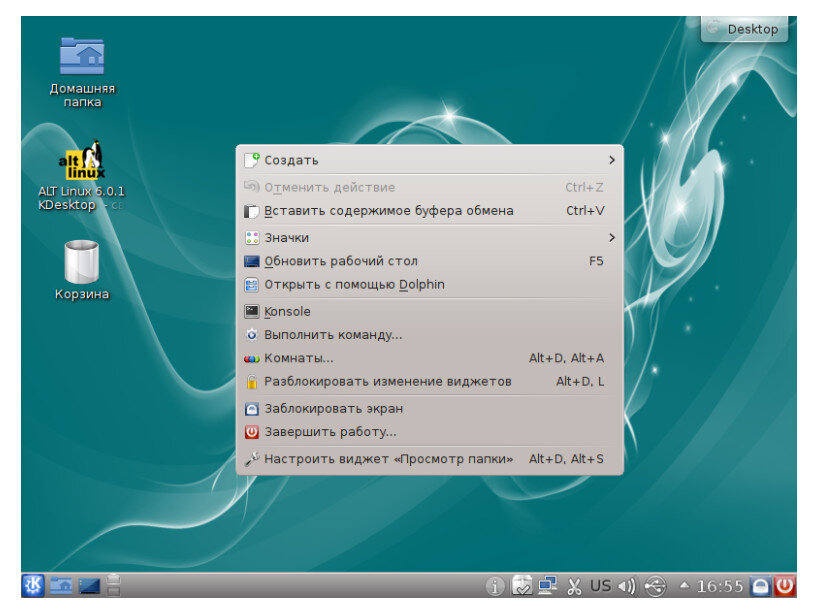828x610 pixels.
Task: Open the ALT Linux 6.0.1 KDesktop icon
Action: [x=80, y=165]
